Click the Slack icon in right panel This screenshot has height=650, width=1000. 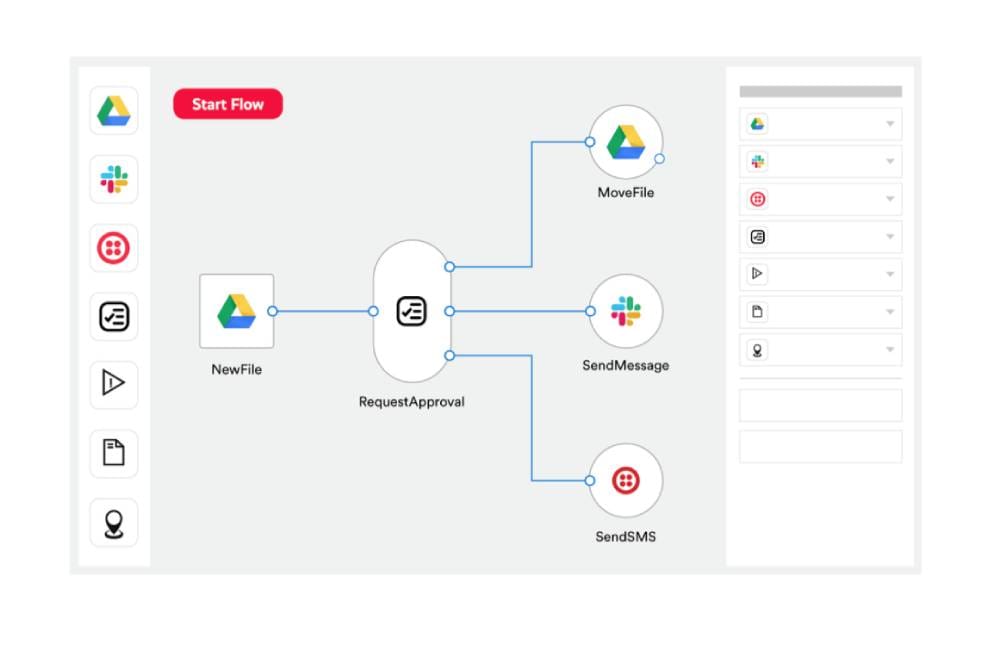point(758,161)
